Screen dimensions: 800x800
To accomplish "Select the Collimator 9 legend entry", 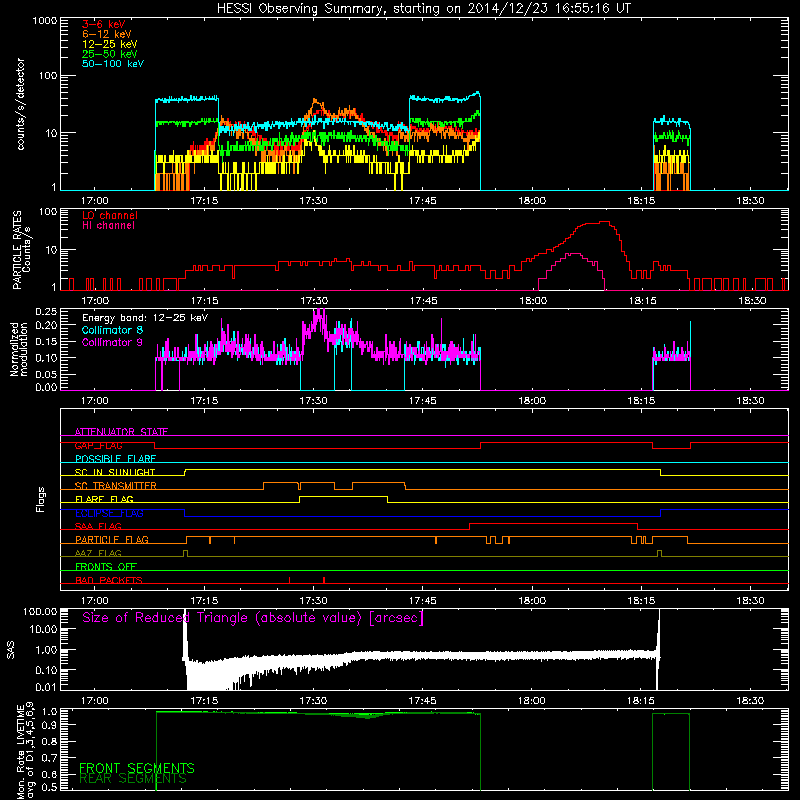I will tap(112, 342).
